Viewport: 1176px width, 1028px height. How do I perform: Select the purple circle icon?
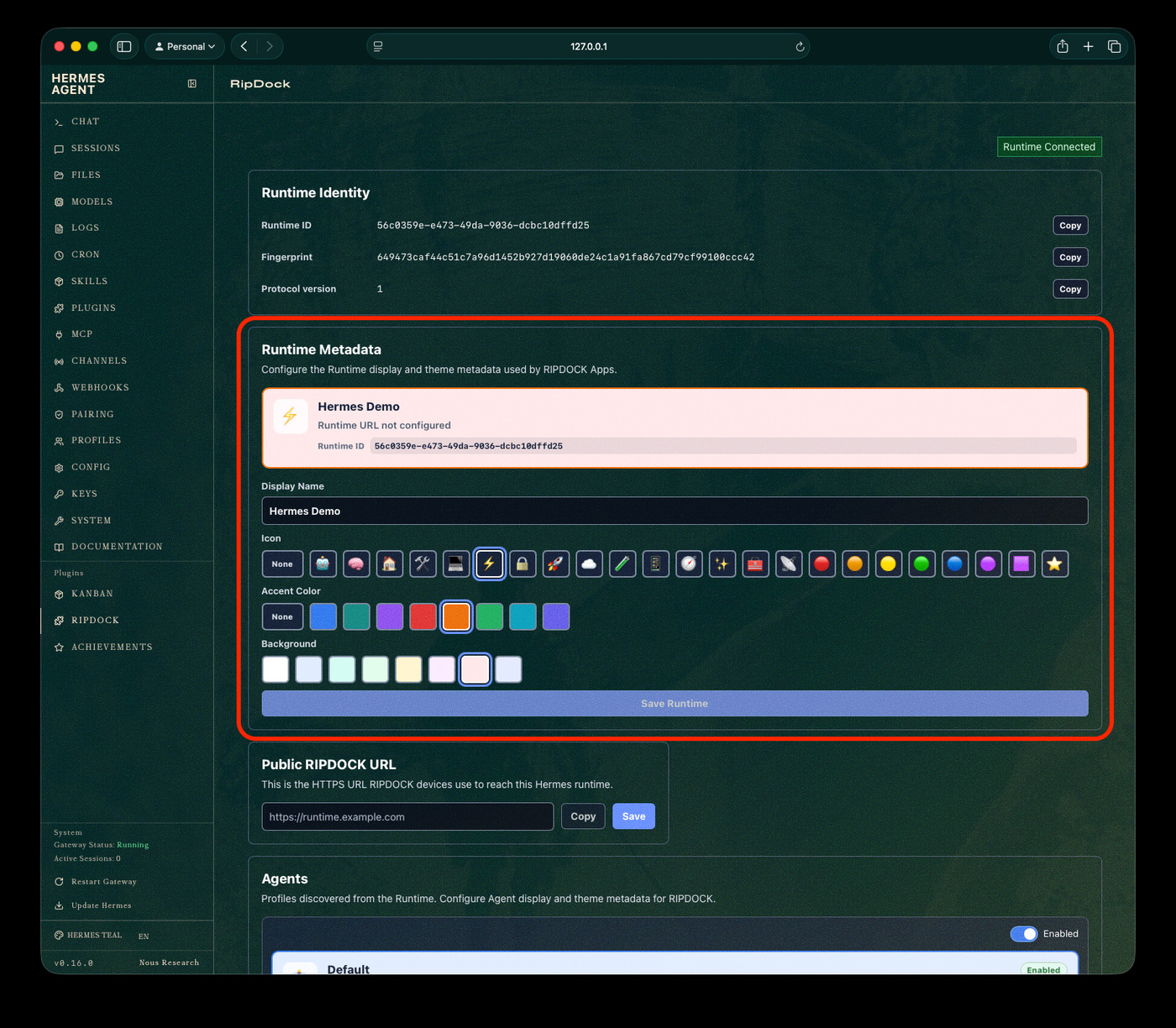coord(989,564)
